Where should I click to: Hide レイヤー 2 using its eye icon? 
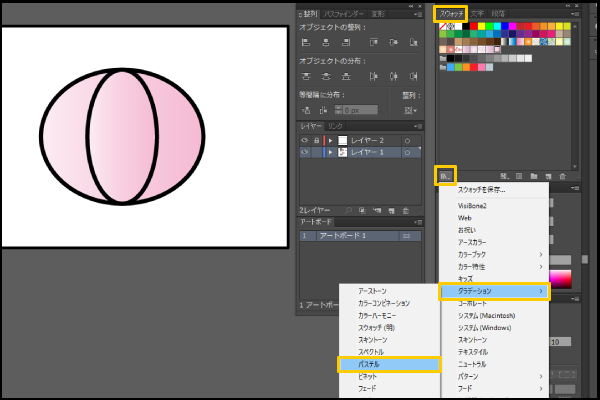coord(305,140)
